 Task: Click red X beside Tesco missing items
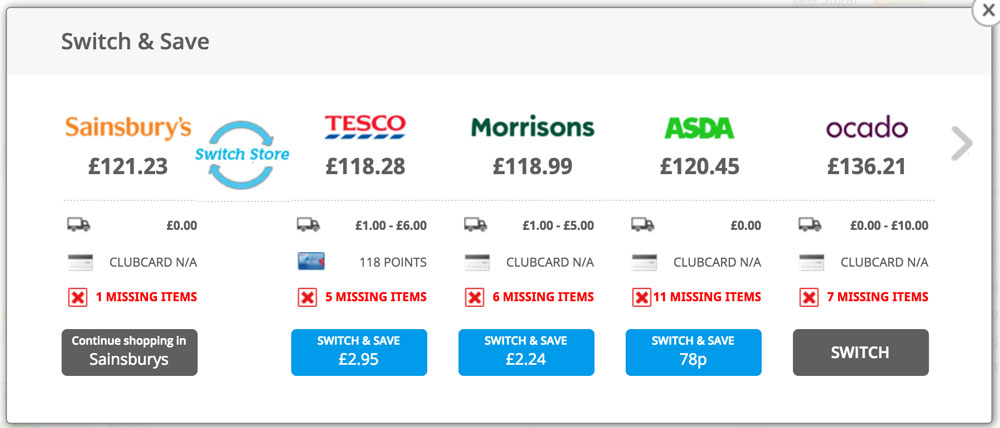310,297
